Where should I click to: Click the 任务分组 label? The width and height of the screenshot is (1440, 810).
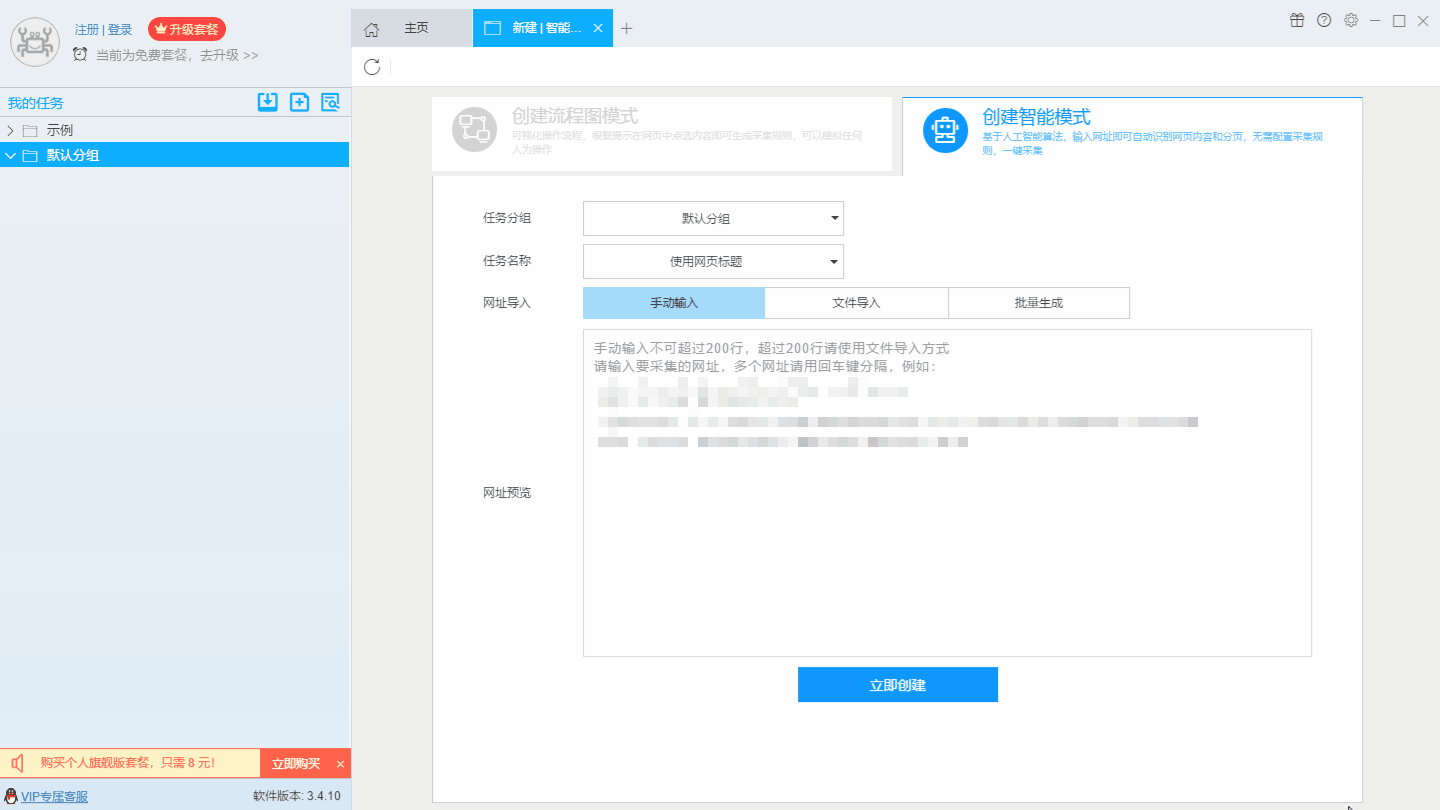pyautogui.click(x=507, y=218)
